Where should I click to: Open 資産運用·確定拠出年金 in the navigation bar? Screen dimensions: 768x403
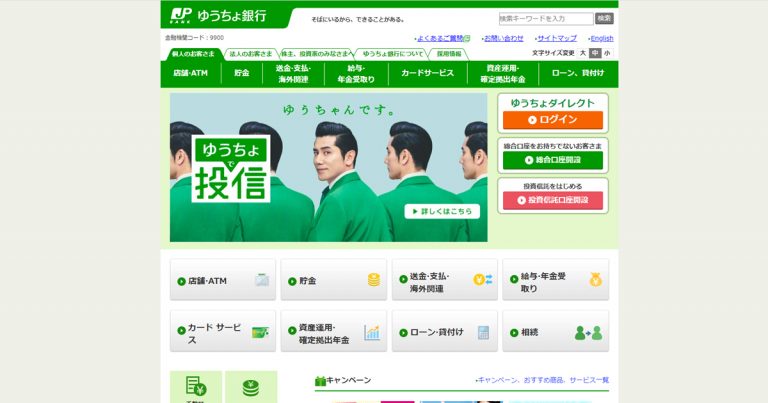[503, 73]
